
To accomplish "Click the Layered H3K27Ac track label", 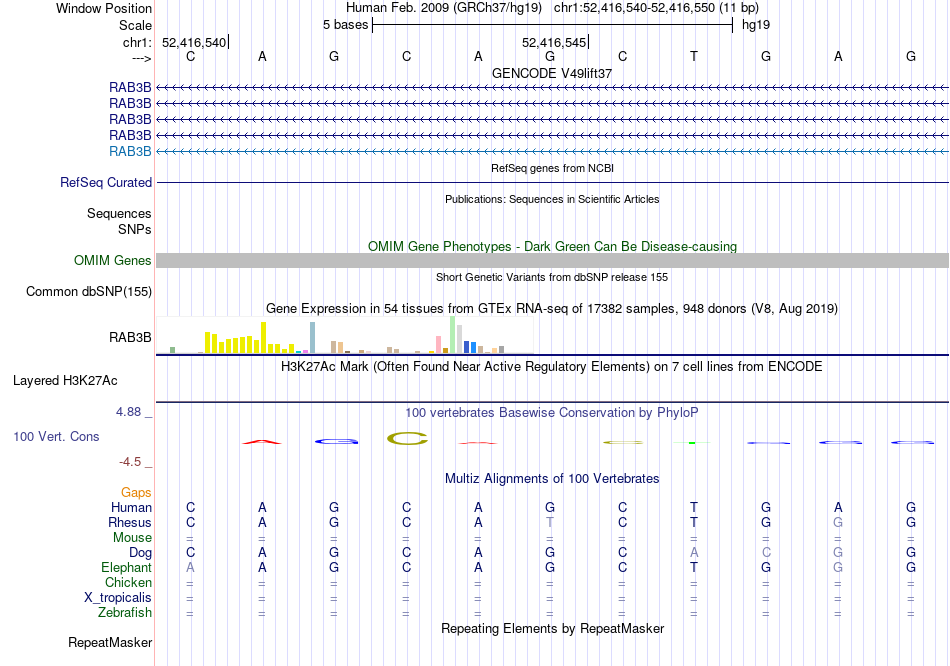I will (65, 381).
